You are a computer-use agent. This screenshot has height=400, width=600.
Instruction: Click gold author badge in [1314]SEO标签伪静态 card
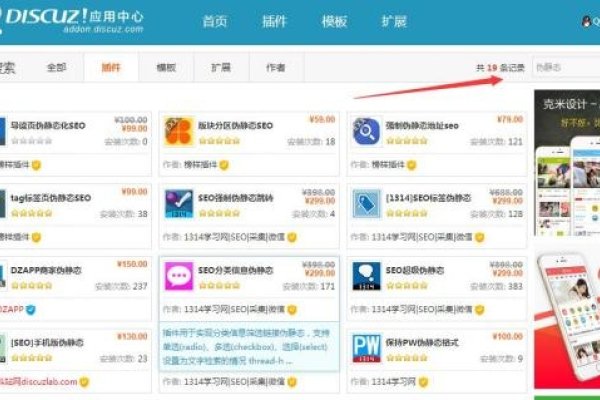[x=479, y=237]
